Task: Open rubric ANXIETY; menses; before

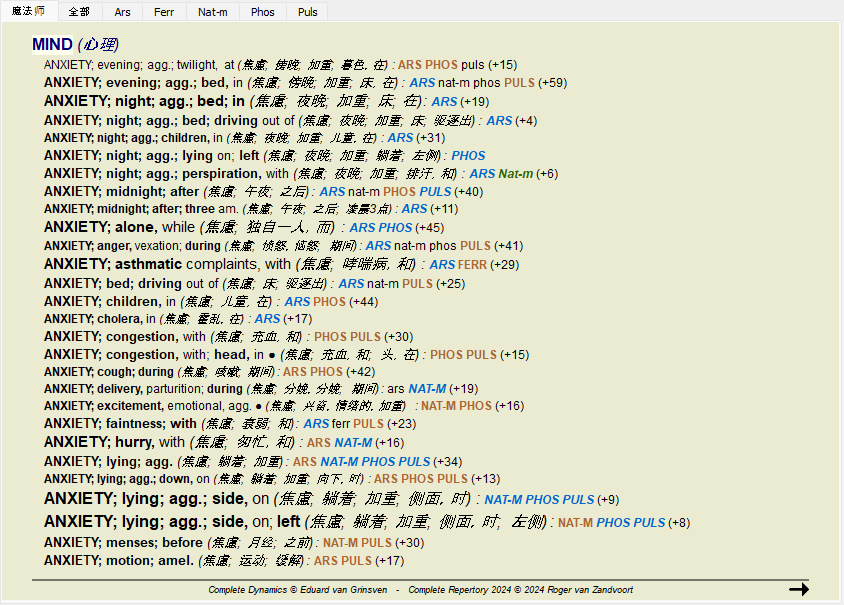Action: click(123, 543)
